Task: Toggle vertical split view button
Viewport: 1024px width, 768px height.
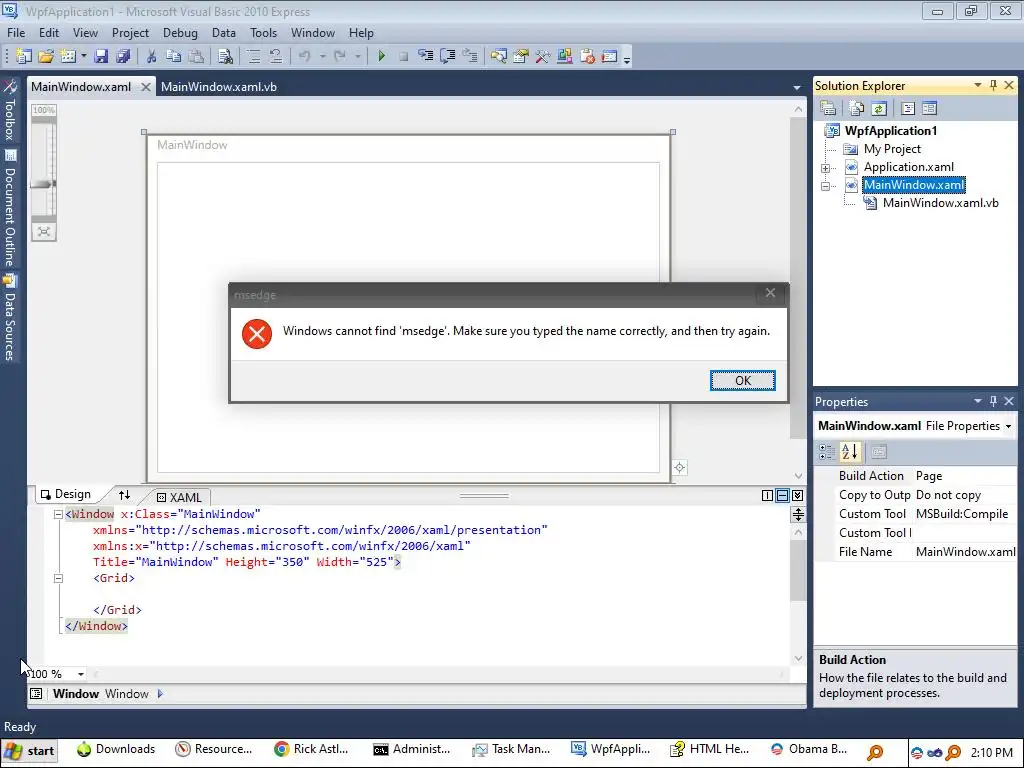Action: 767,496
